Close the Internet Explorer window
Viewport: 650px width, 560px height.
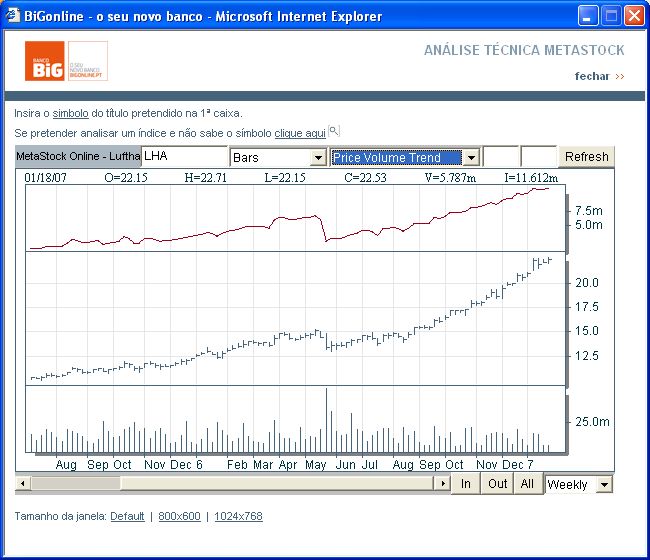click(634, 16)
